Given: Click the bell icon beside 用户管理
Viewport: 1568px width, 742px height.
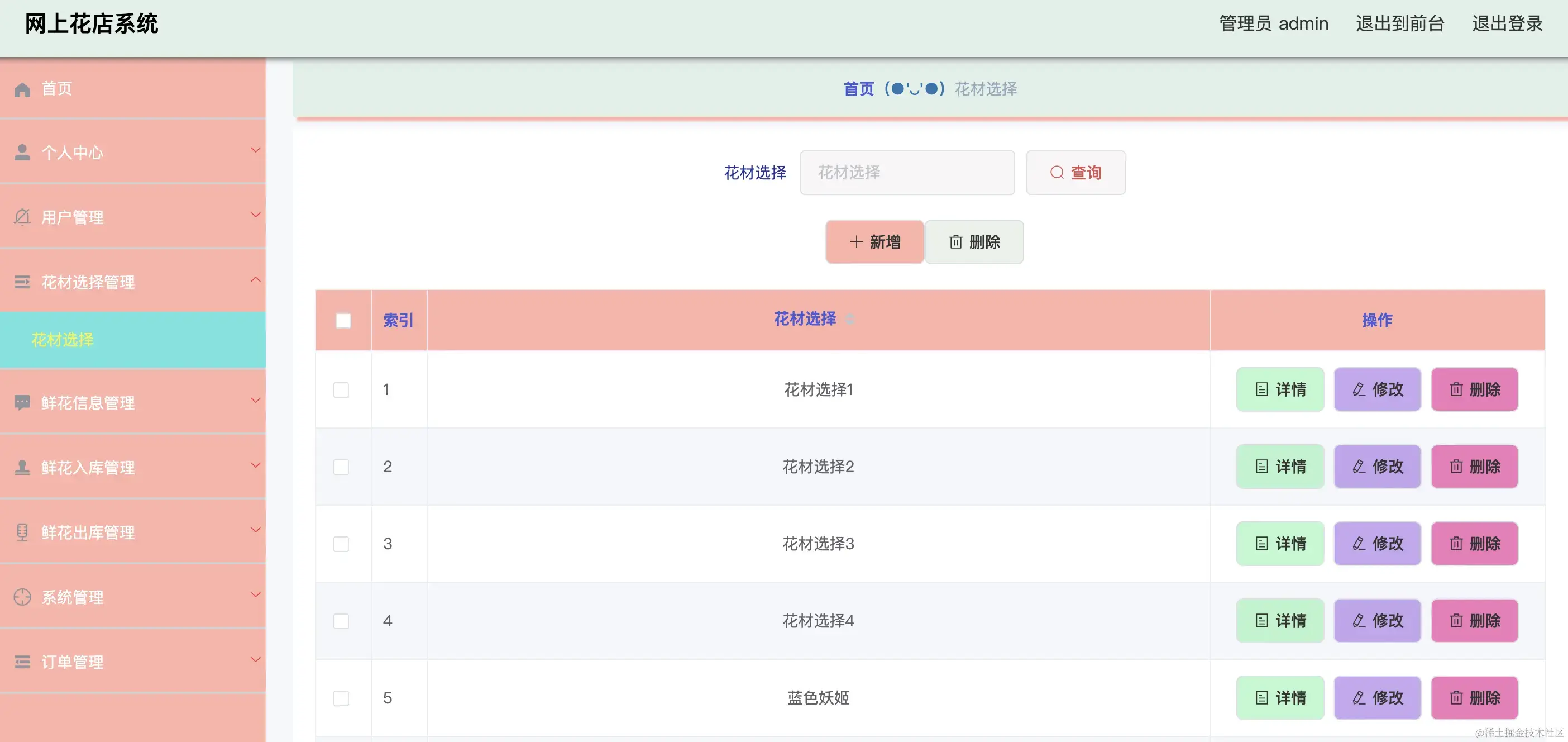Looking at the screenshot, I should click(22, 217).
